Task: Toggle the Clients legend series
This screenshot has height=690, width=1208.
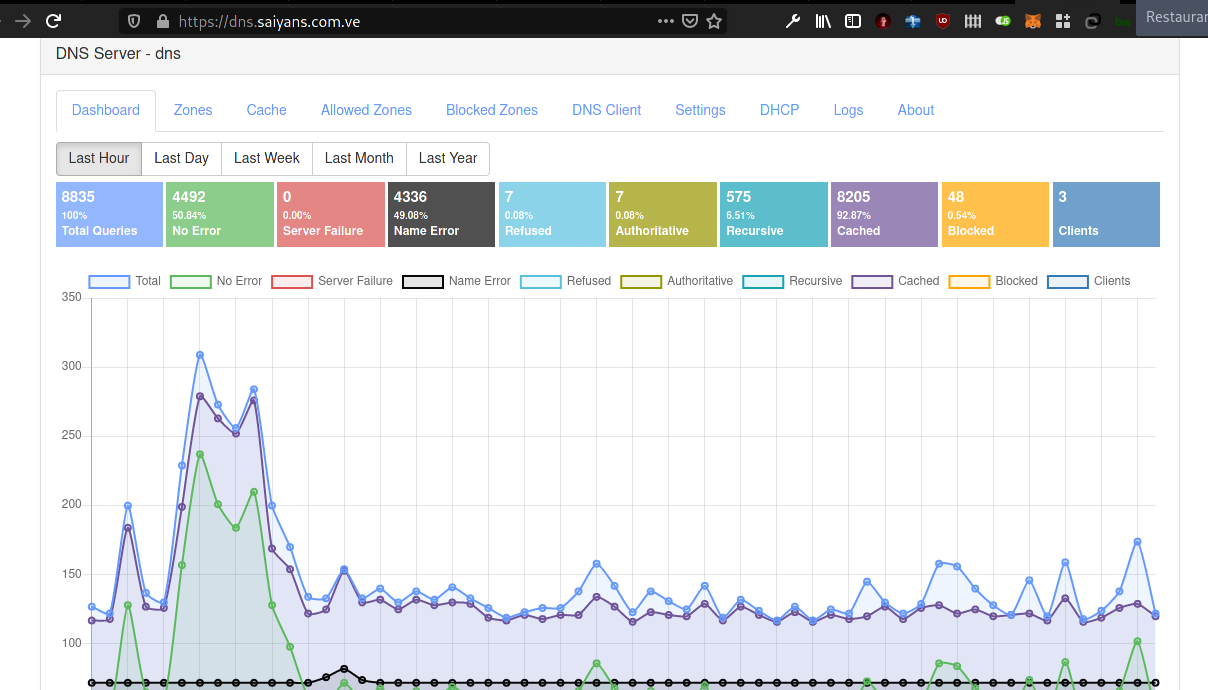Action: tap(1089, 281)
